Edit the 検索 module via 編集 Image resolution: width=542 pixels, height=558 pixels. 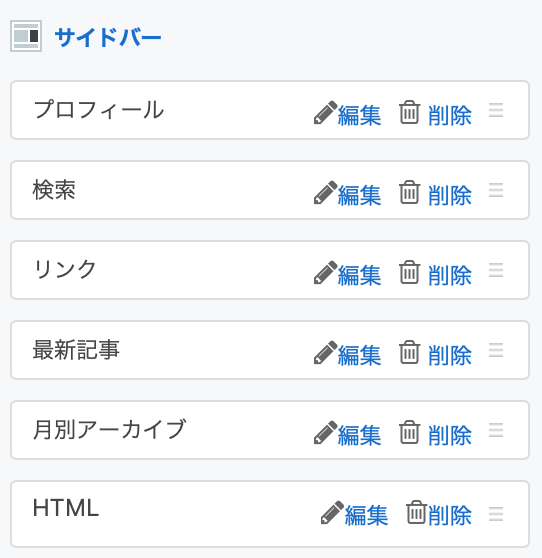tap(359, 195)
